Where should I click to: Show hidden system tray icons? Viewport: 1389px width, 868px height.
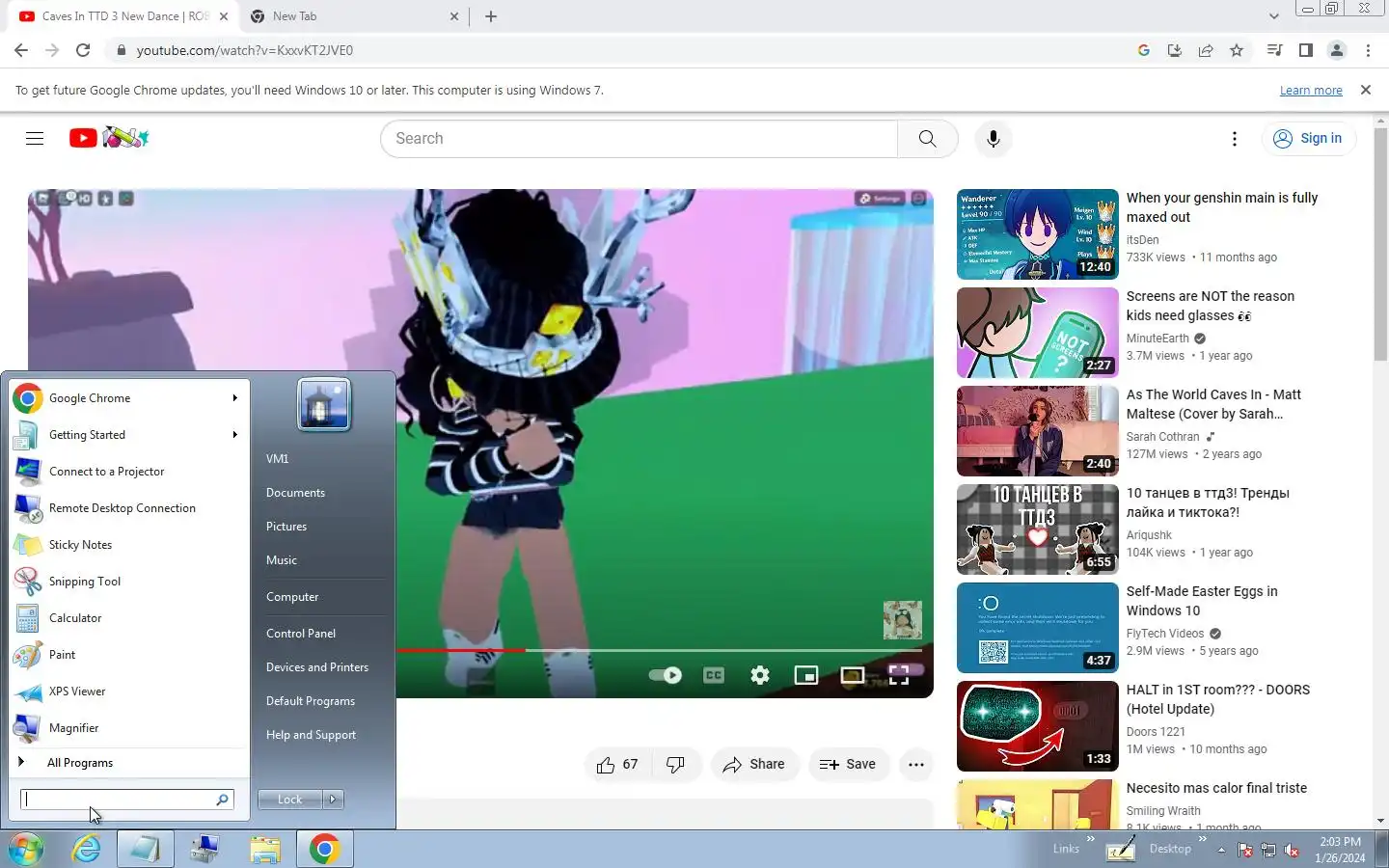tap(1221, 851)
